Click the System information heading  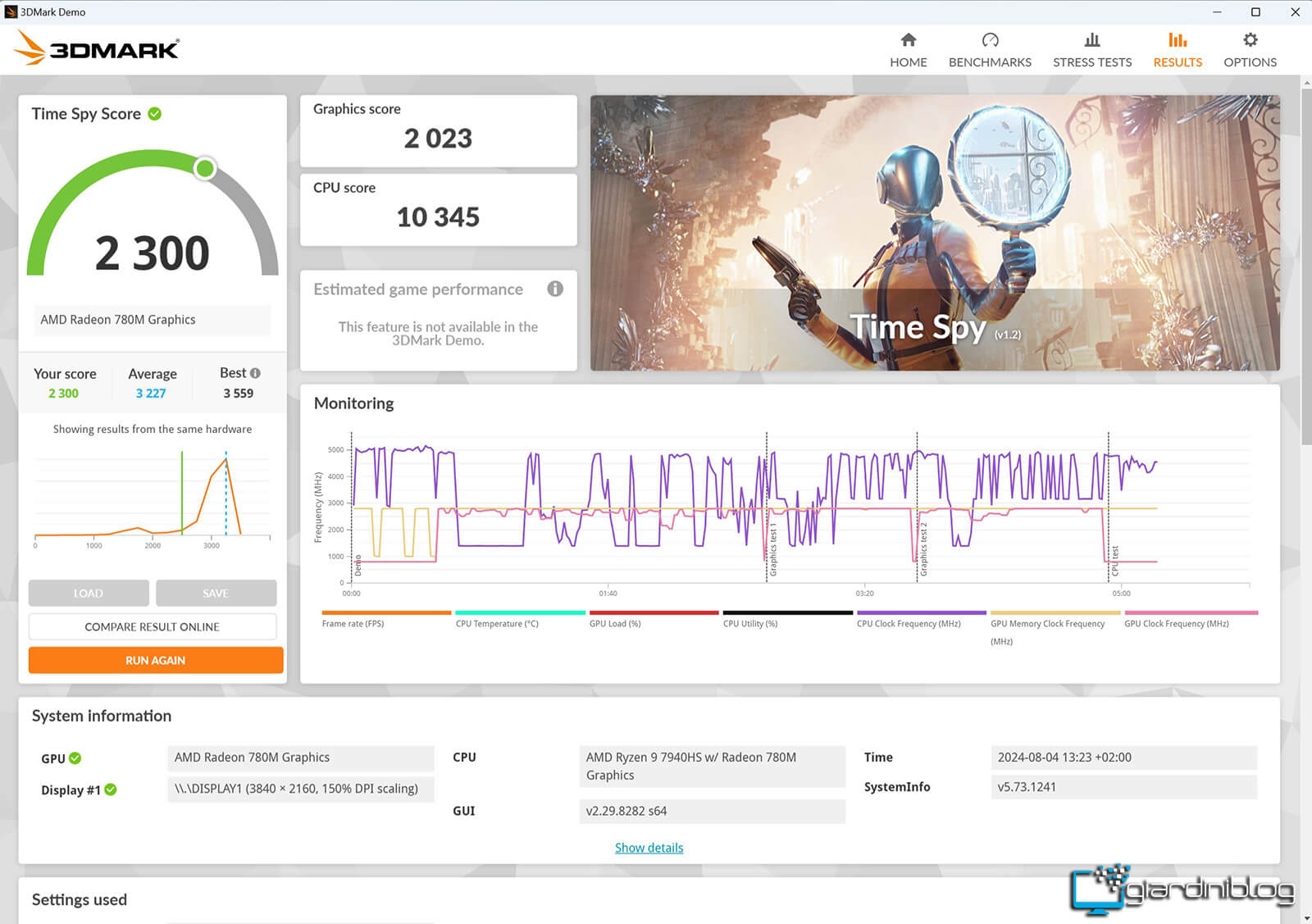(x=102, y=716)
